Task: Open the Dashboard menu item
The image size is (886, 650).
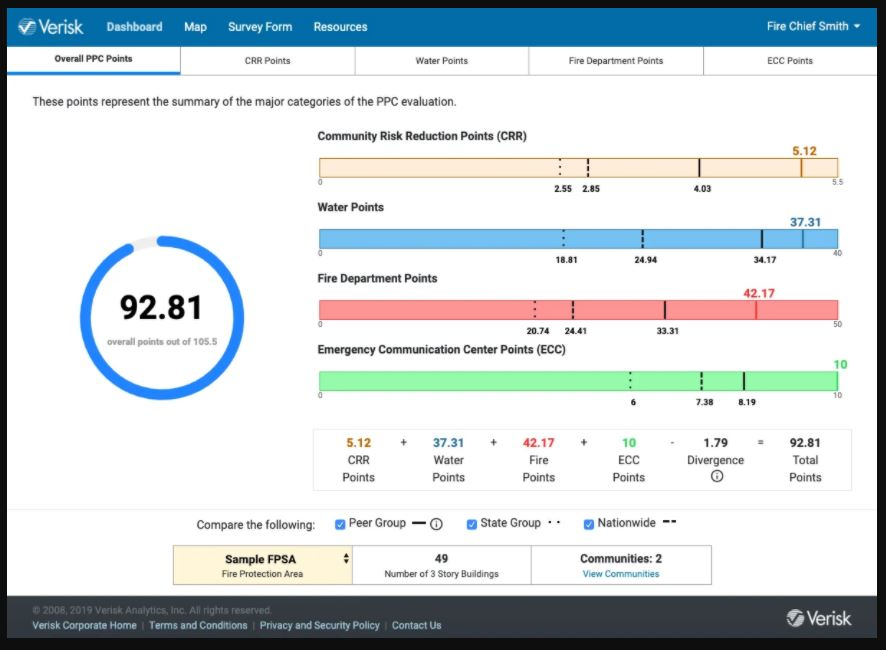Action: (134, 27)
